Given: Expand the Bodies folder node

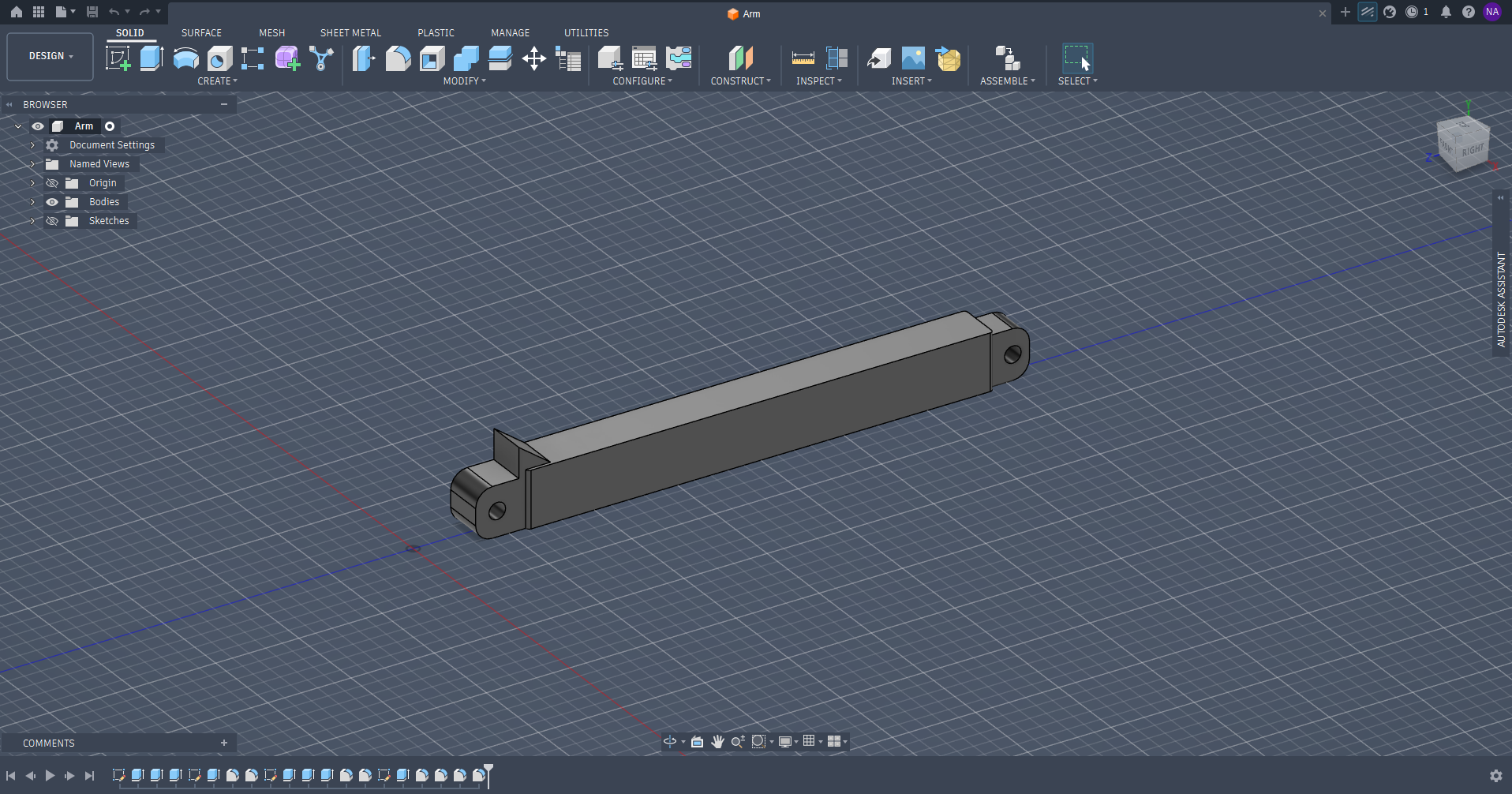Looking at the screenshot, I should tap(32, 202).
